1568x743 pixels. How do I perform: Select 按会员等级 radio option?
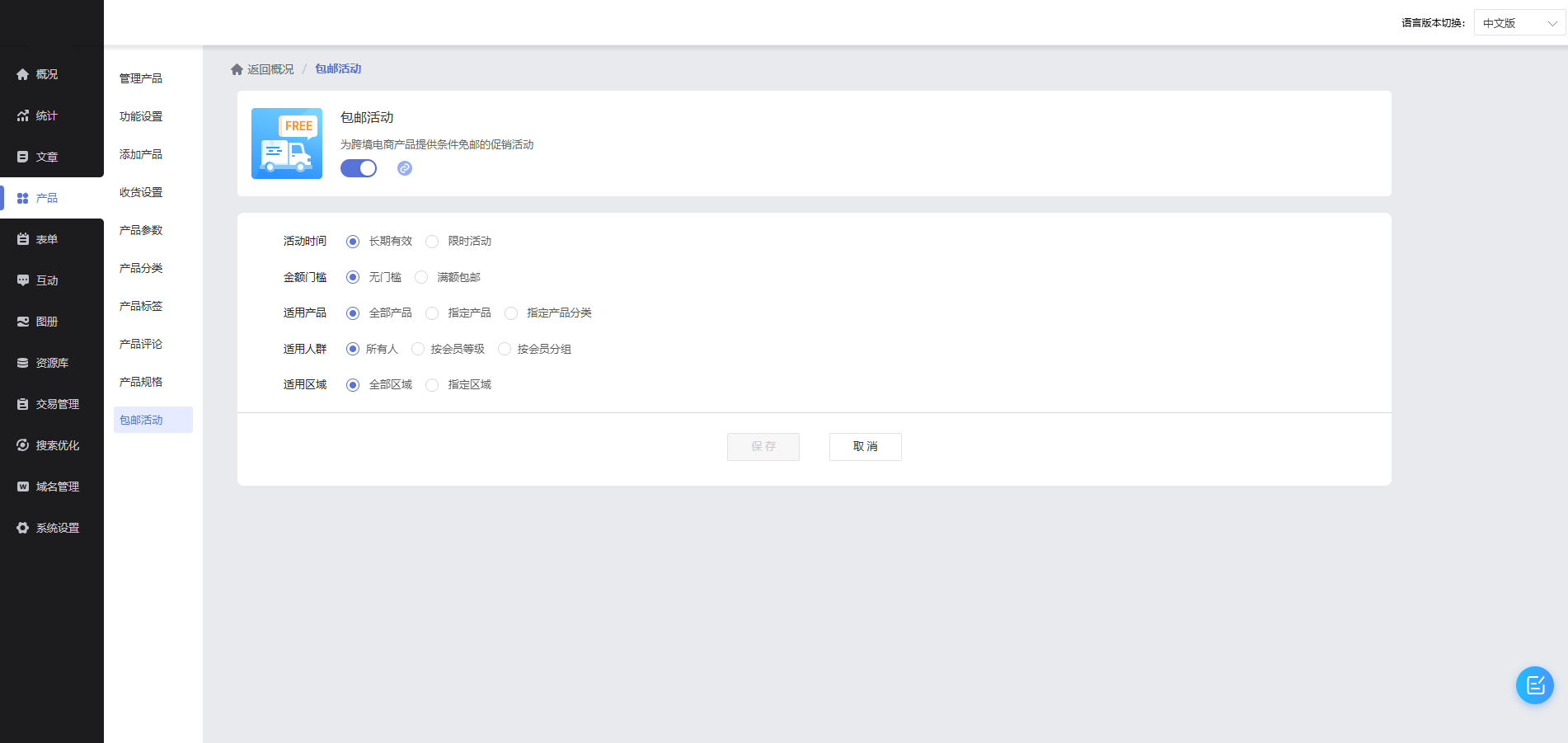click(418, 349)
